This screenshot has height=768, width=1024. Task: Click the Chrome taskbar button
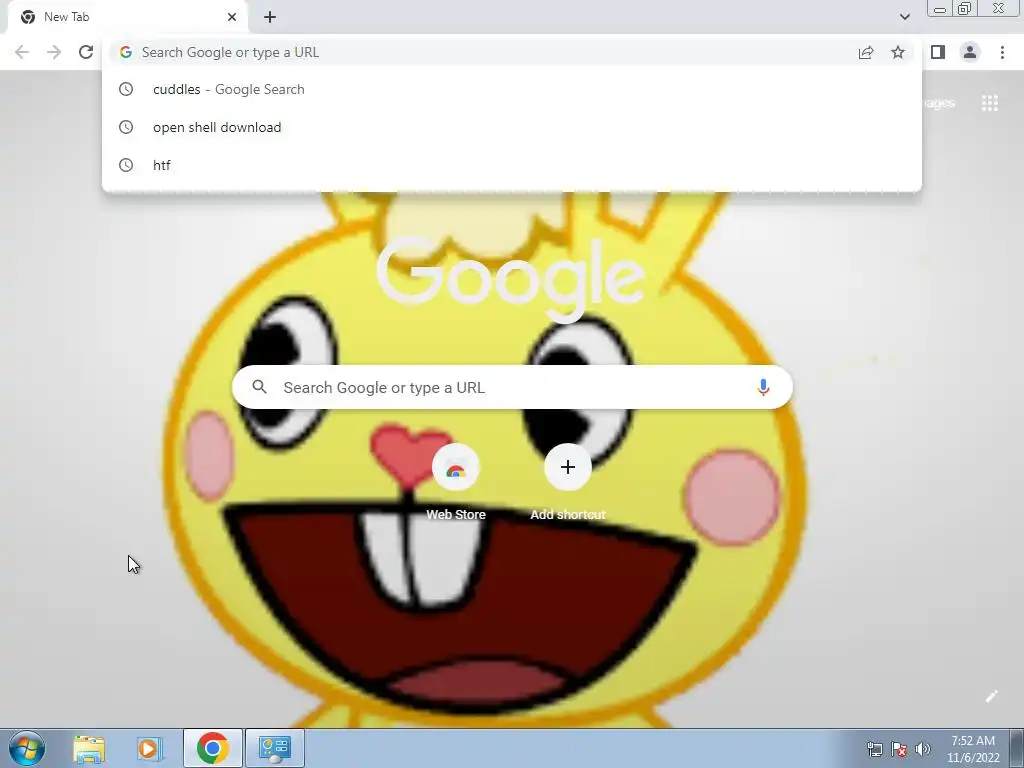pos(213,748)
